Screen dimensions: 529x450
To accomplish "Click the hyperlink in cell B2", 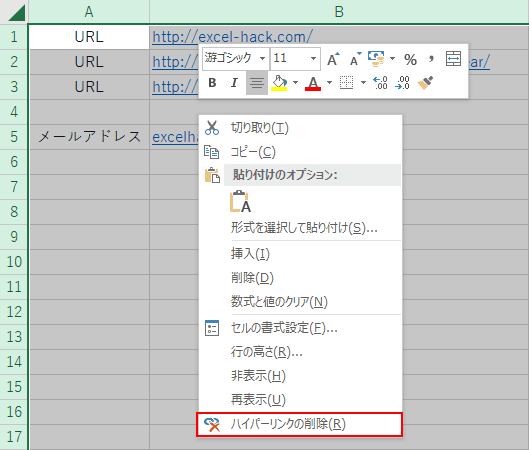I will 175,62.
